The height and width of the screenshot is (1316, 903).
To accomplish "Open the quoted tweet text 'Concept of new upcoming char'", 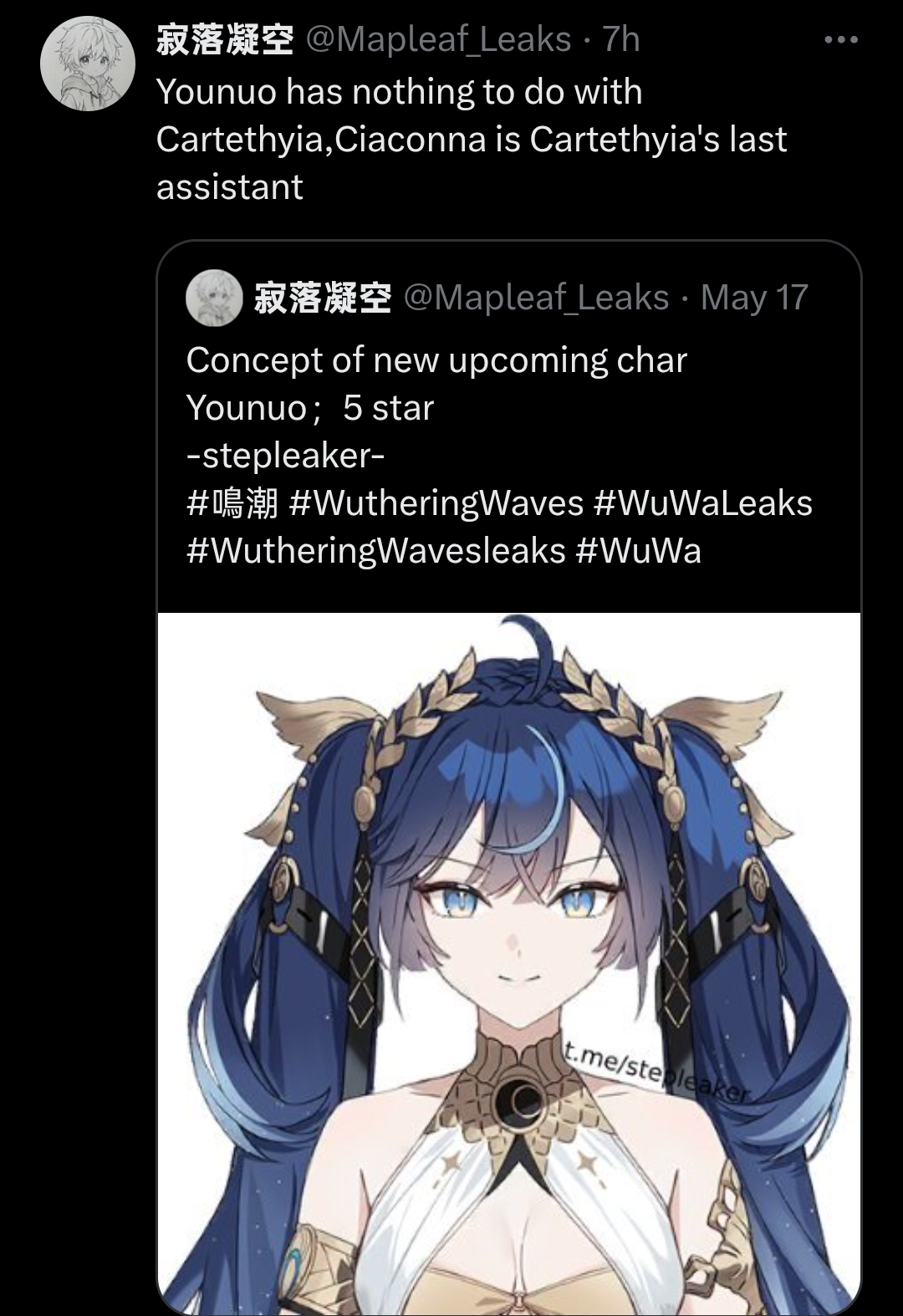I will point(436,360).
